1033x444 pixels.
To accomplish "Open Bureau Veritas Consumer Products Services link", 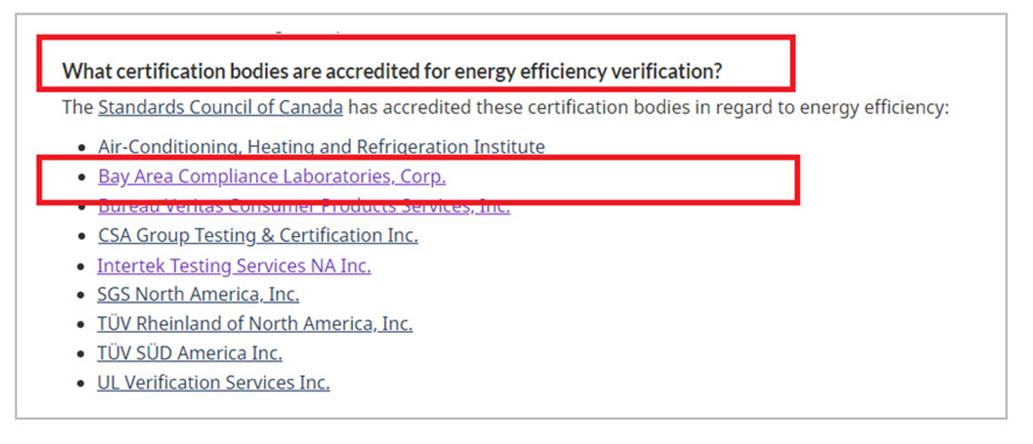I will tap(304, 207).
